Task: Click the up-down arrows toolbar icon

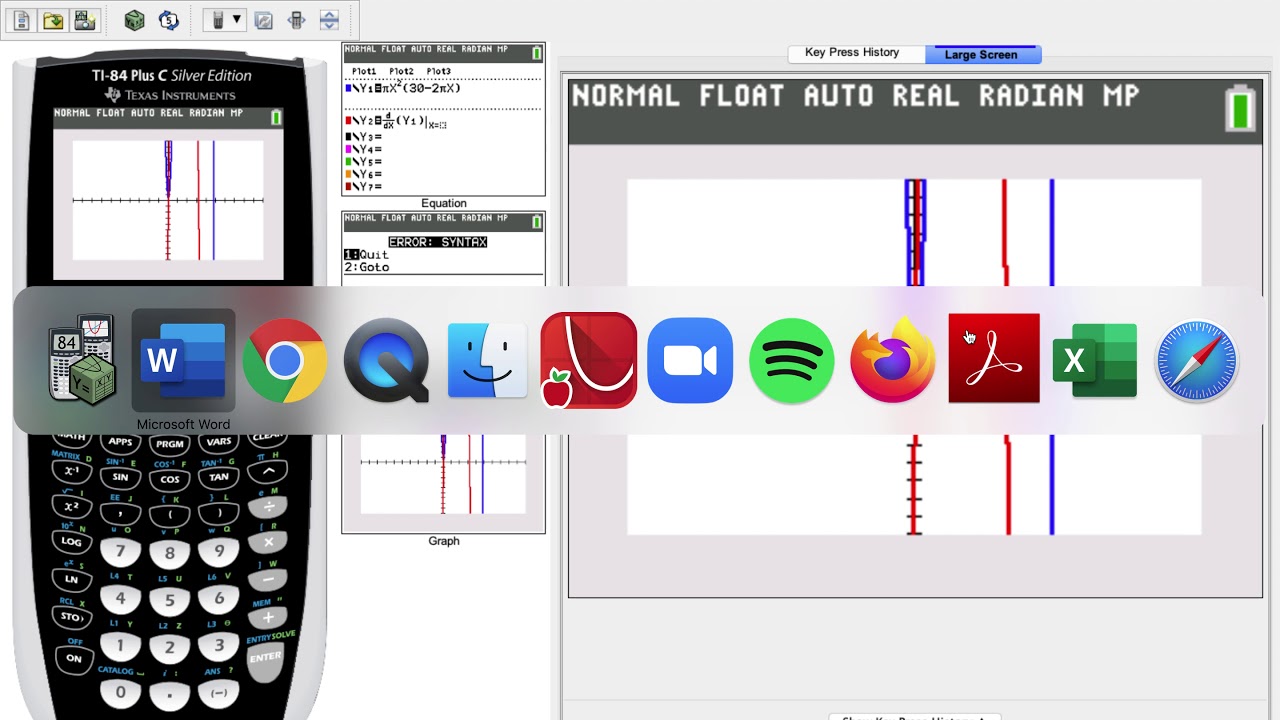Action: pos(329,20)
